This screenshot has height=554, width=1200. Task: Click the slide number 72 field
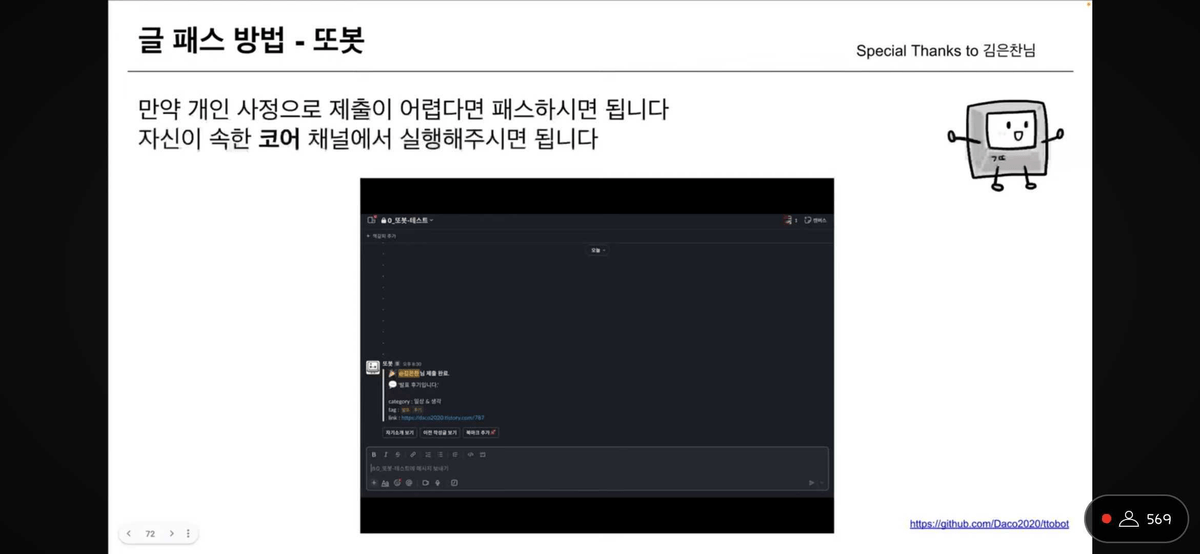point(150,534)
